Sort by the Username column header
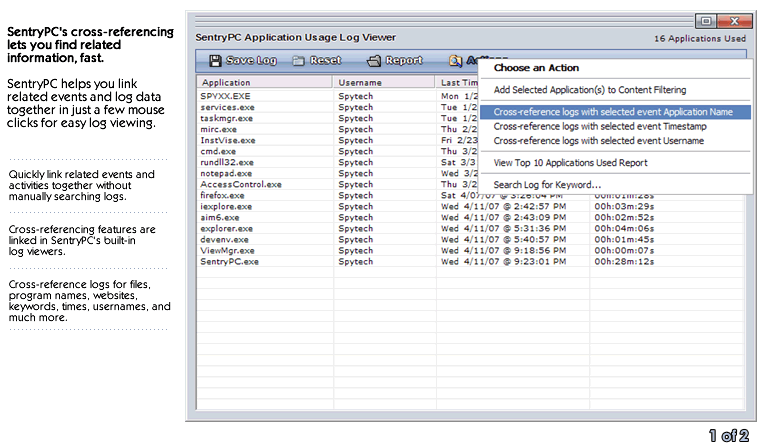The height and width of the screenshot is (445, 761). pyautogui.click(x=383, y=82)
